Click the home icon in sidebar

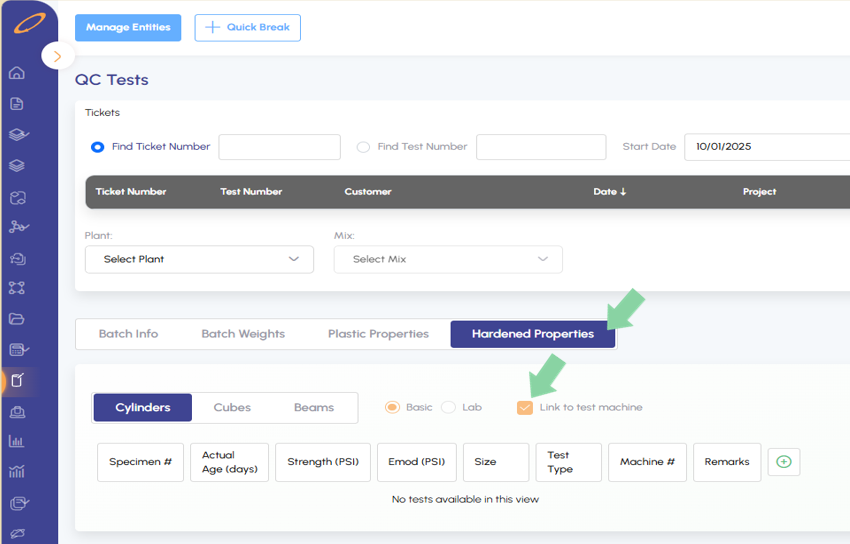pyautogui.click(x=17, y=73)
